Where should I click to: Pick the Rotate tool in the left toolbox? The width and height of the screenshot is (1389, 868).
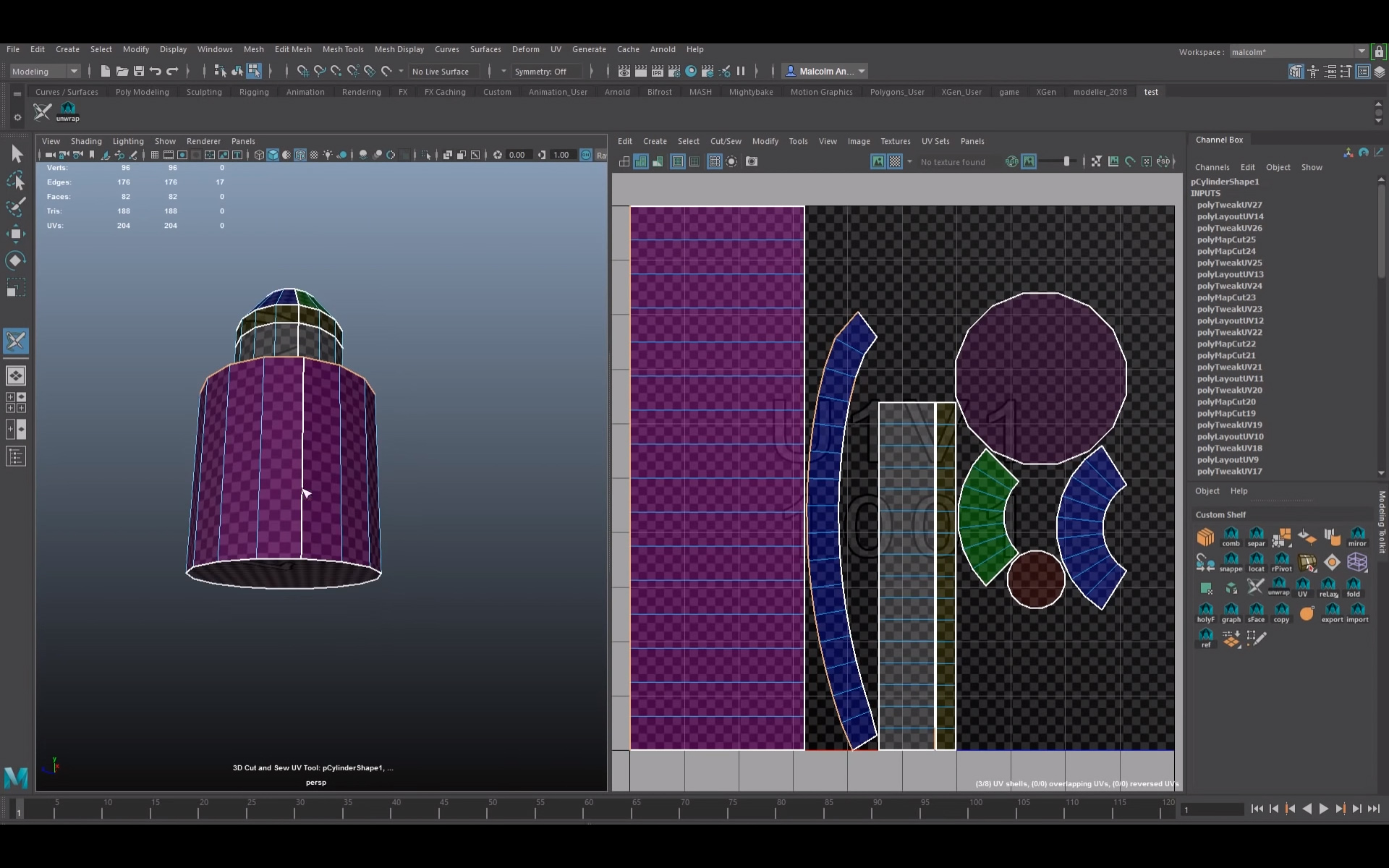pyautogui.click(x=16, y=260)
